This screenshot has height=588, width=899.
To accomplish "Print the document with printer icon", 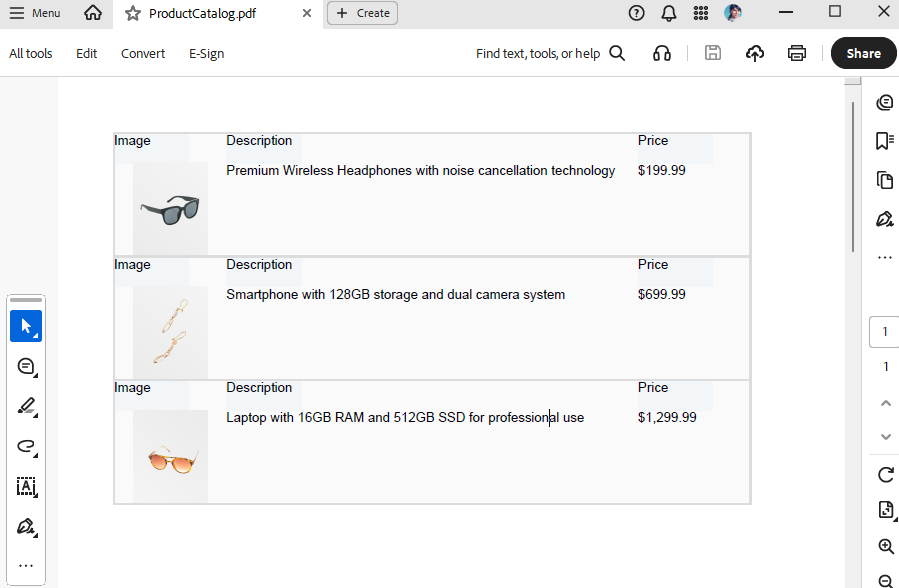I will click(796, 53).
